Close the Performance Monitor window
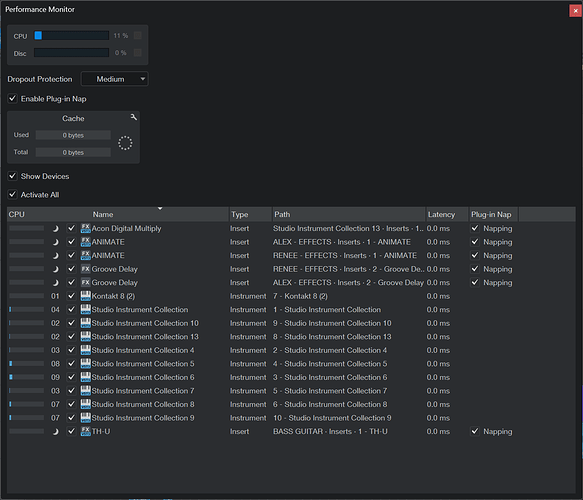Viewport: 583px width, 500px height. [x=575, y=11]
